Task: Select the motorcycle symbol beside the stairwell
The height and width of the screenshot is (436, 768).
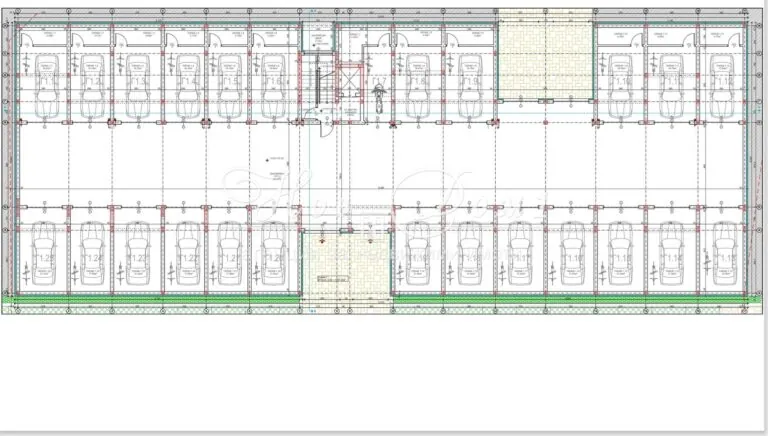Action: pos(379,97)
